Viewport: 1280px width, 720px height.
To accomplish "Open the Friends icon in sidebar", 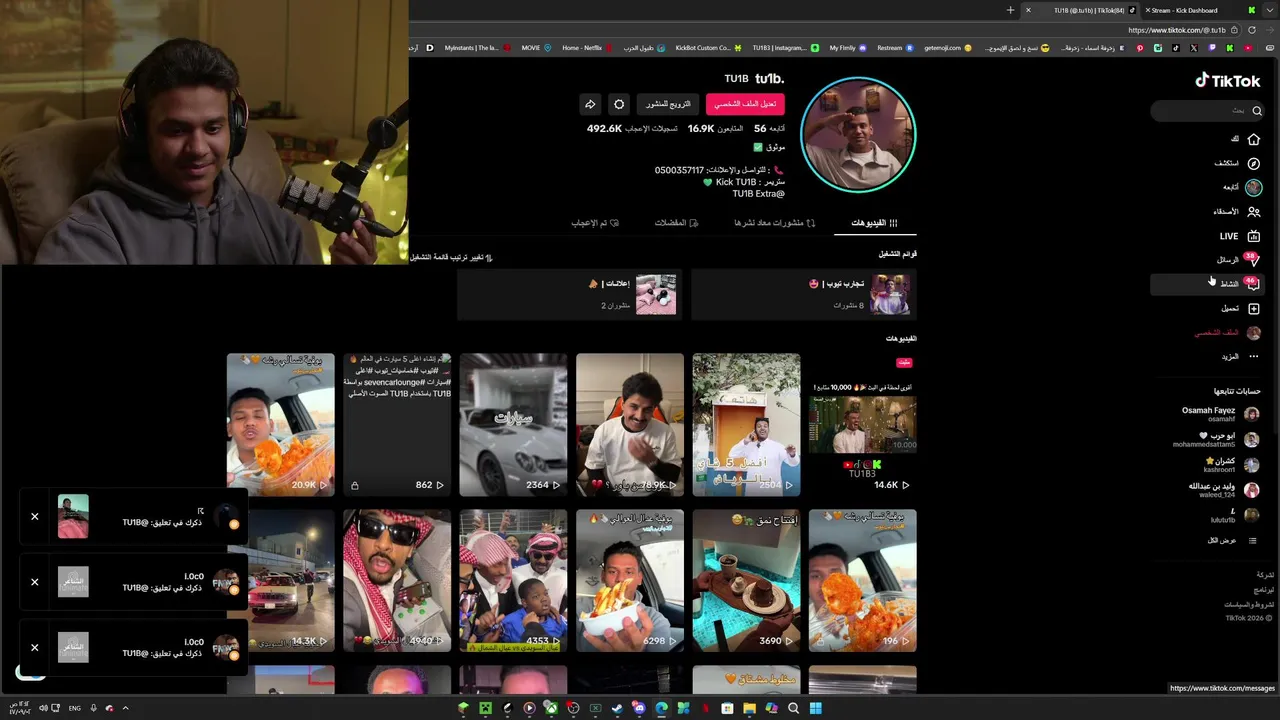I will coord(1253,212).
